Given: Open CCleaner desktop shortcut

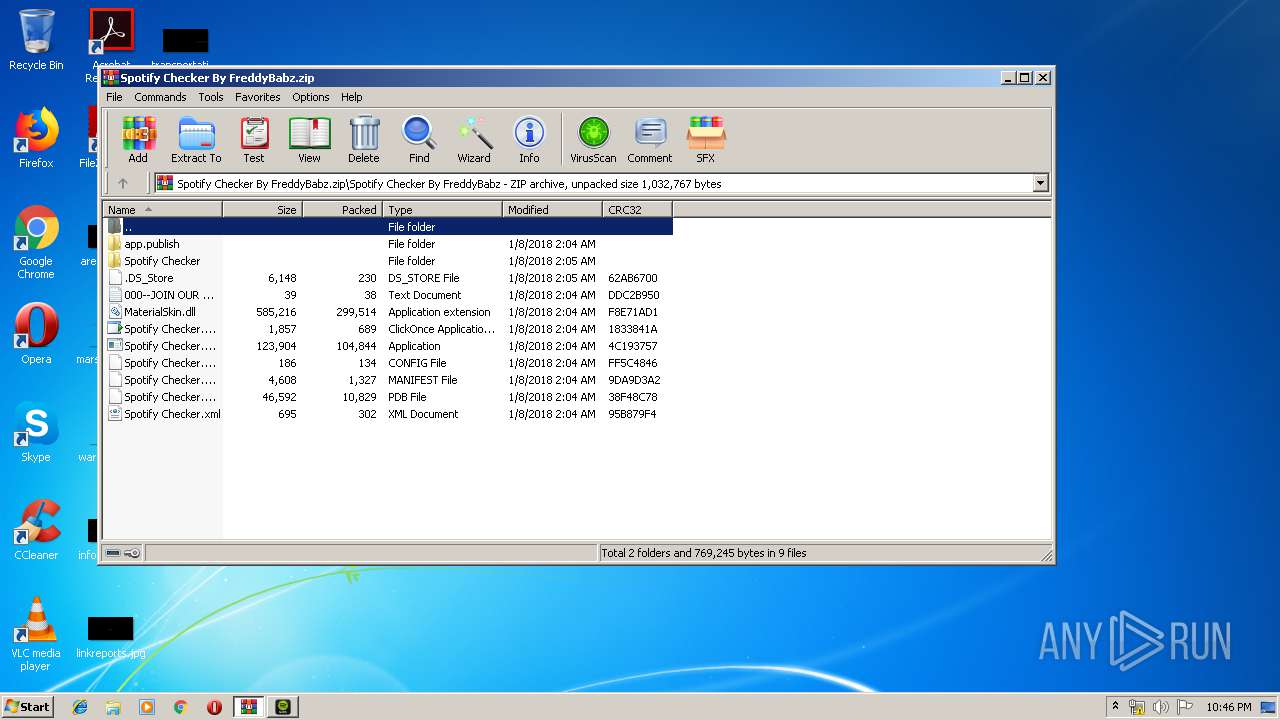Looking at the screenshot, I should coord(36,530).
